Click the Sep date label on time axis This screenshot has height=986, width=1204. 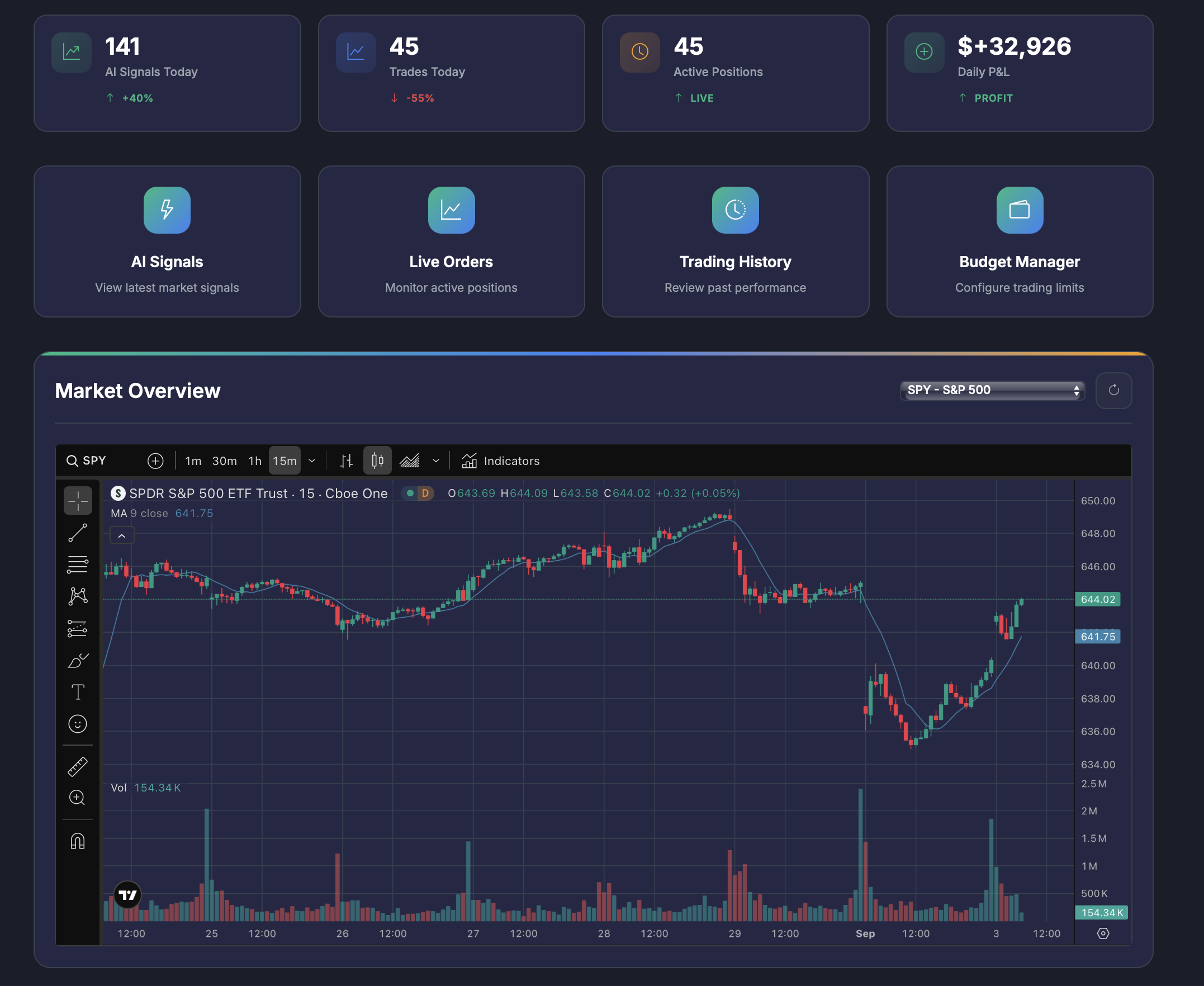865,934
